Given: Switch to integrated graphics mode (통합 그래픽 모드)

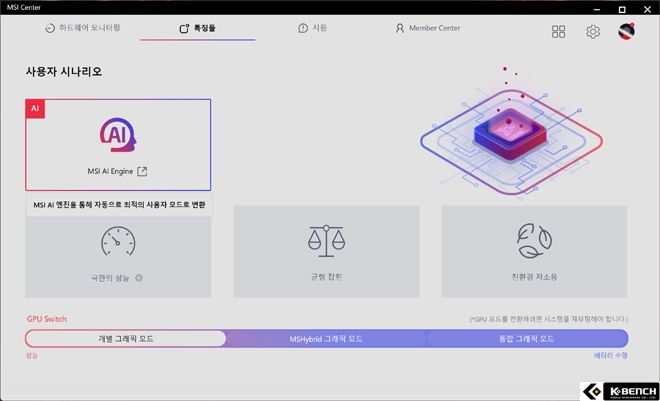Looking at the screenshot, I should 527,339.
